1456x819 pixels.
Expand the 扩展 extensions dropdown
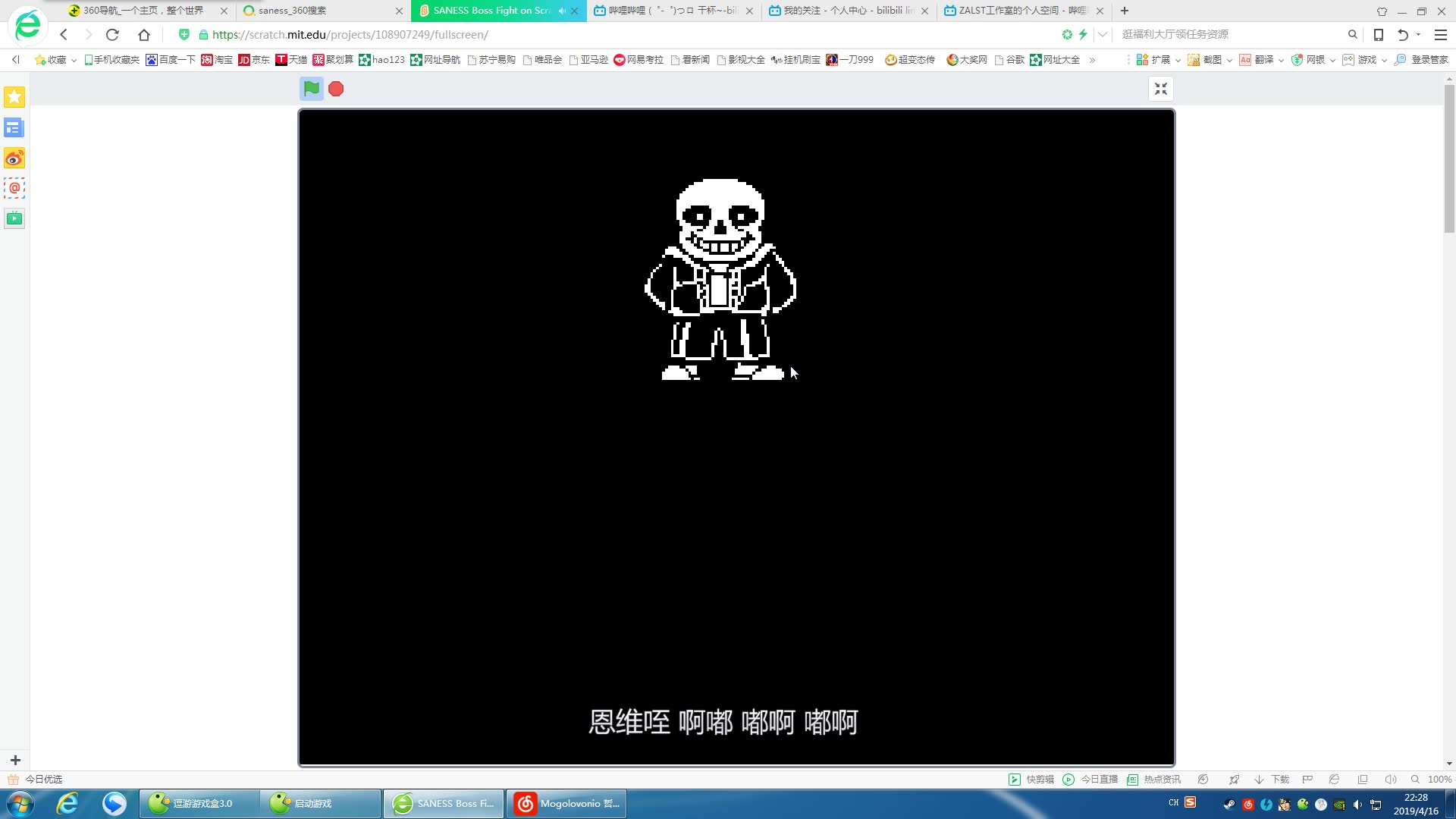tap(1178, 60)
